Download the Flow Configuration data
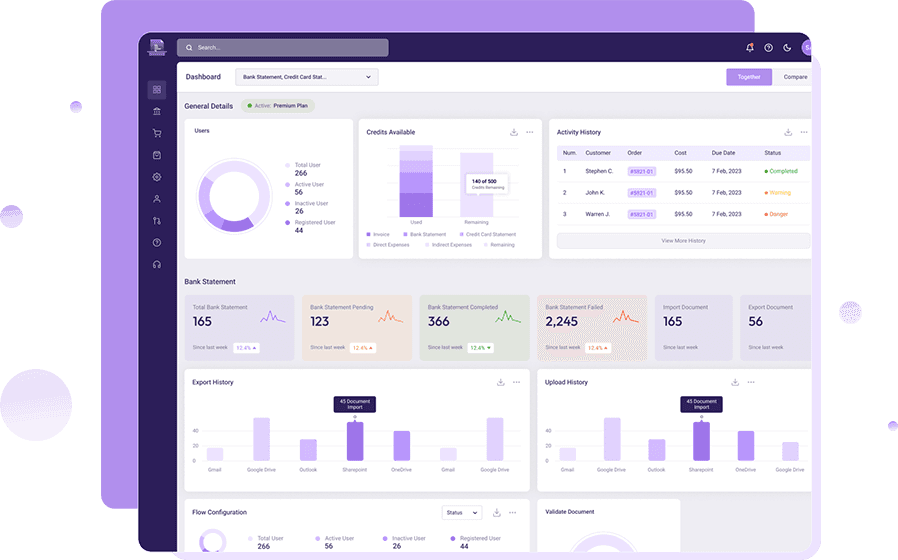Viewport: 898px width, 560px height. pyautogui.click(x=497, y=512)
